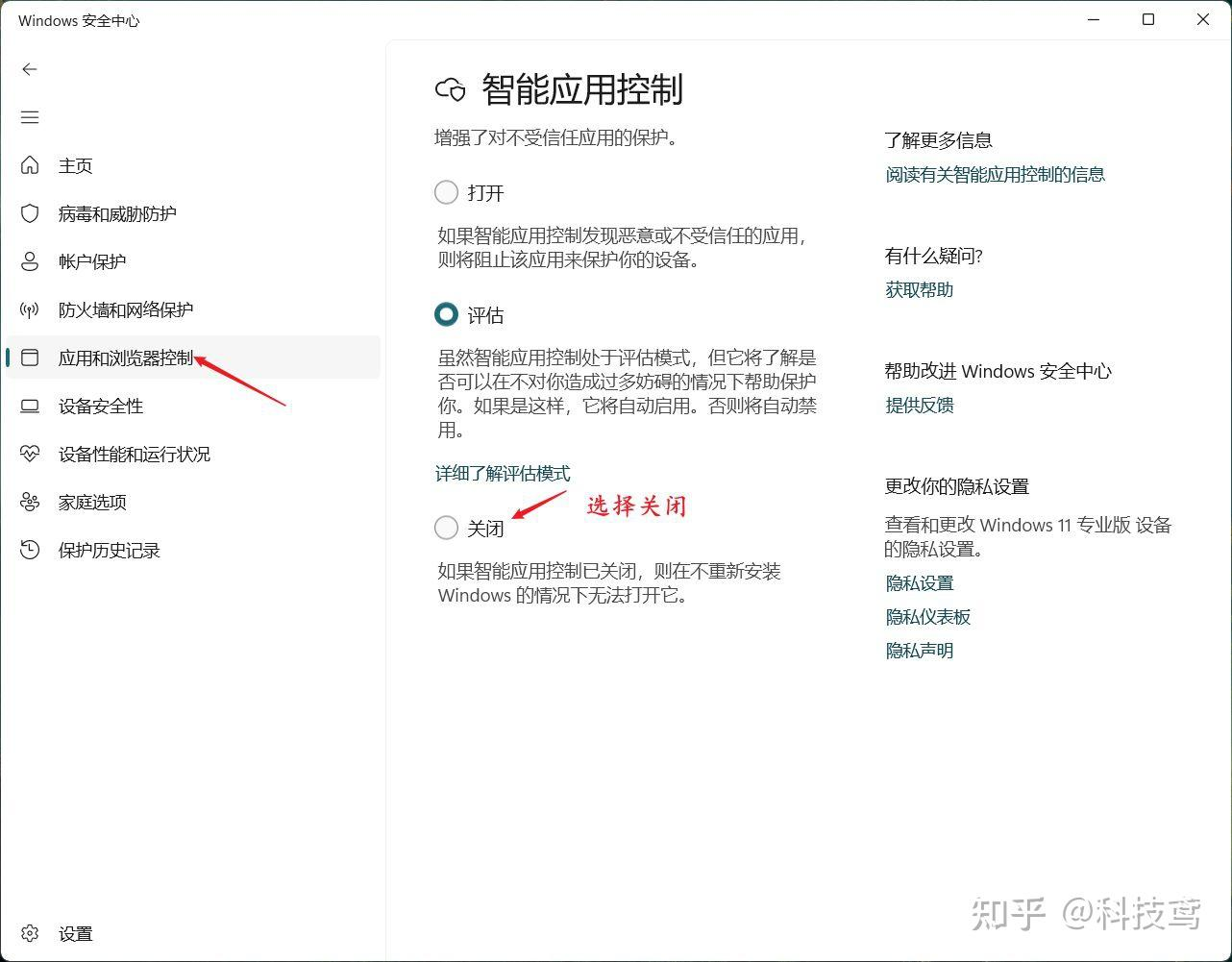Open the 详细了解评估模式 link
1232x962 pixels.
[x=503, y=473]
